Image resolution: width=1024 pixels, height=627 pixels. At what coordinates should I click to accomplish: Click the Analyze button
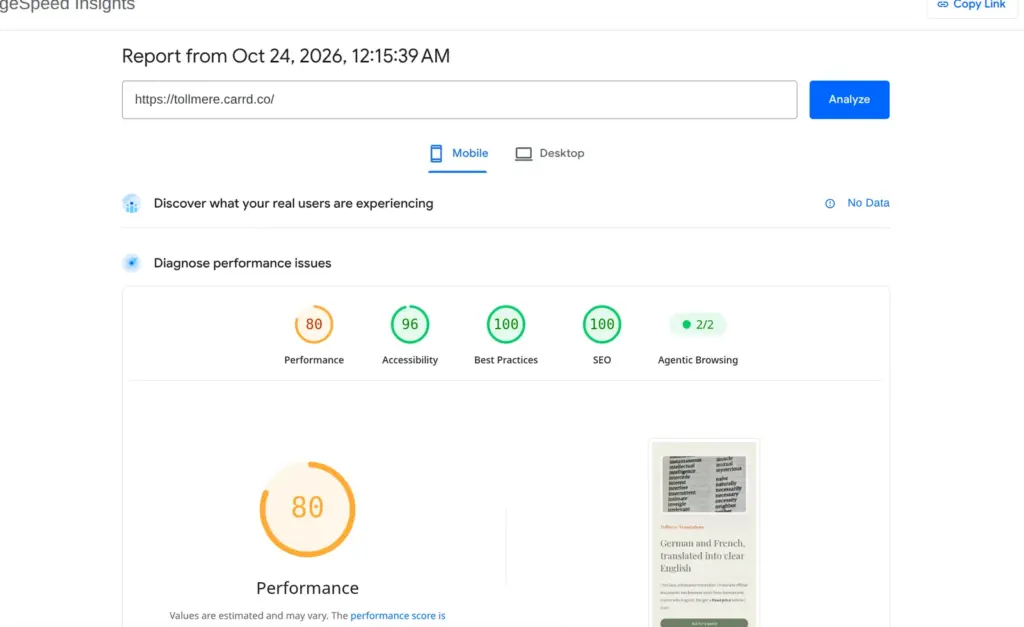coord(849,99)
